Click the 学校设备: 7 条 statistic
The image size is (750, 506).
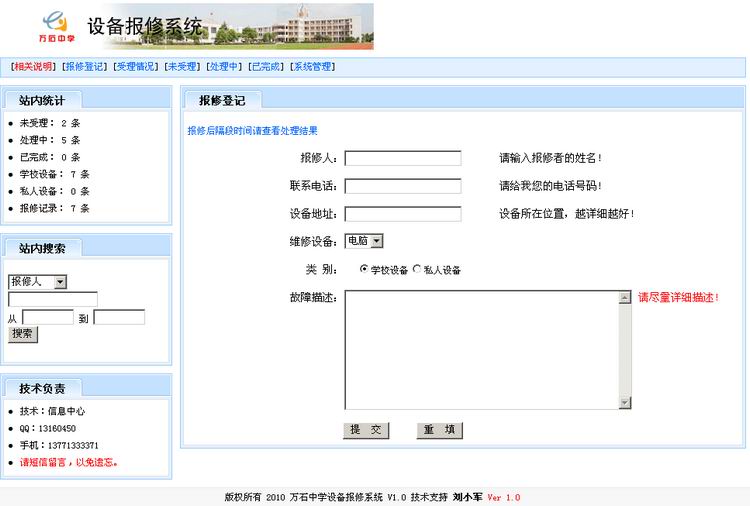pyautogui.click(x=55, y=175)
